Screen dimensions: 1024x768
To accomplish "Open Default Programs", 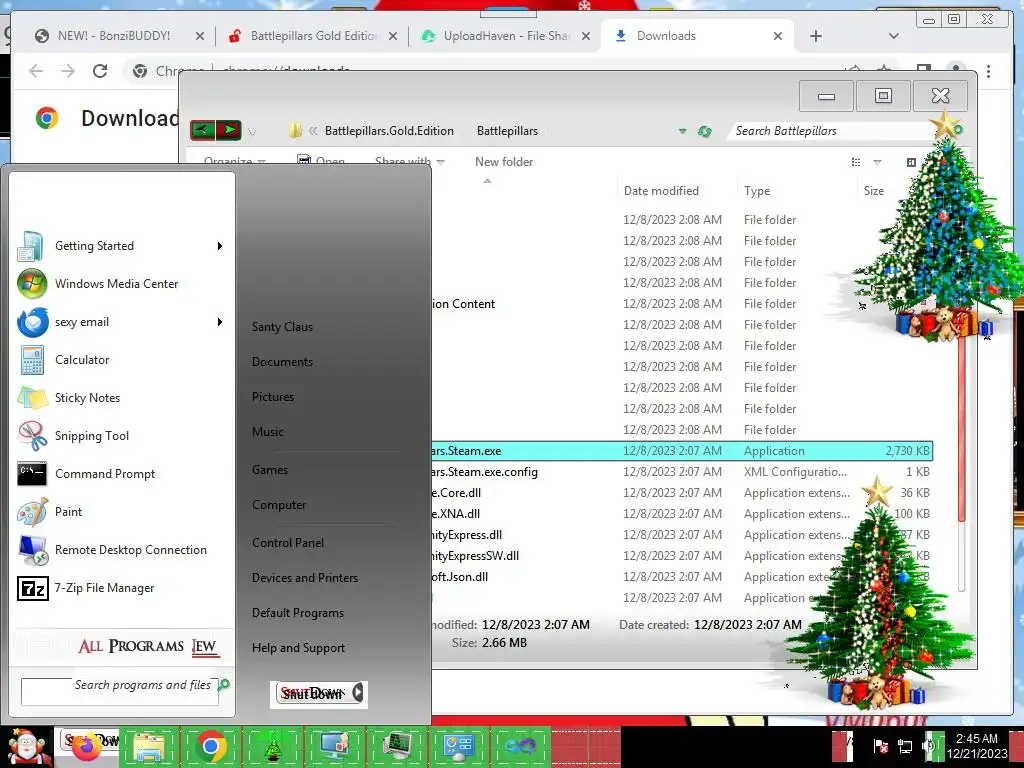I will [298, 613].
